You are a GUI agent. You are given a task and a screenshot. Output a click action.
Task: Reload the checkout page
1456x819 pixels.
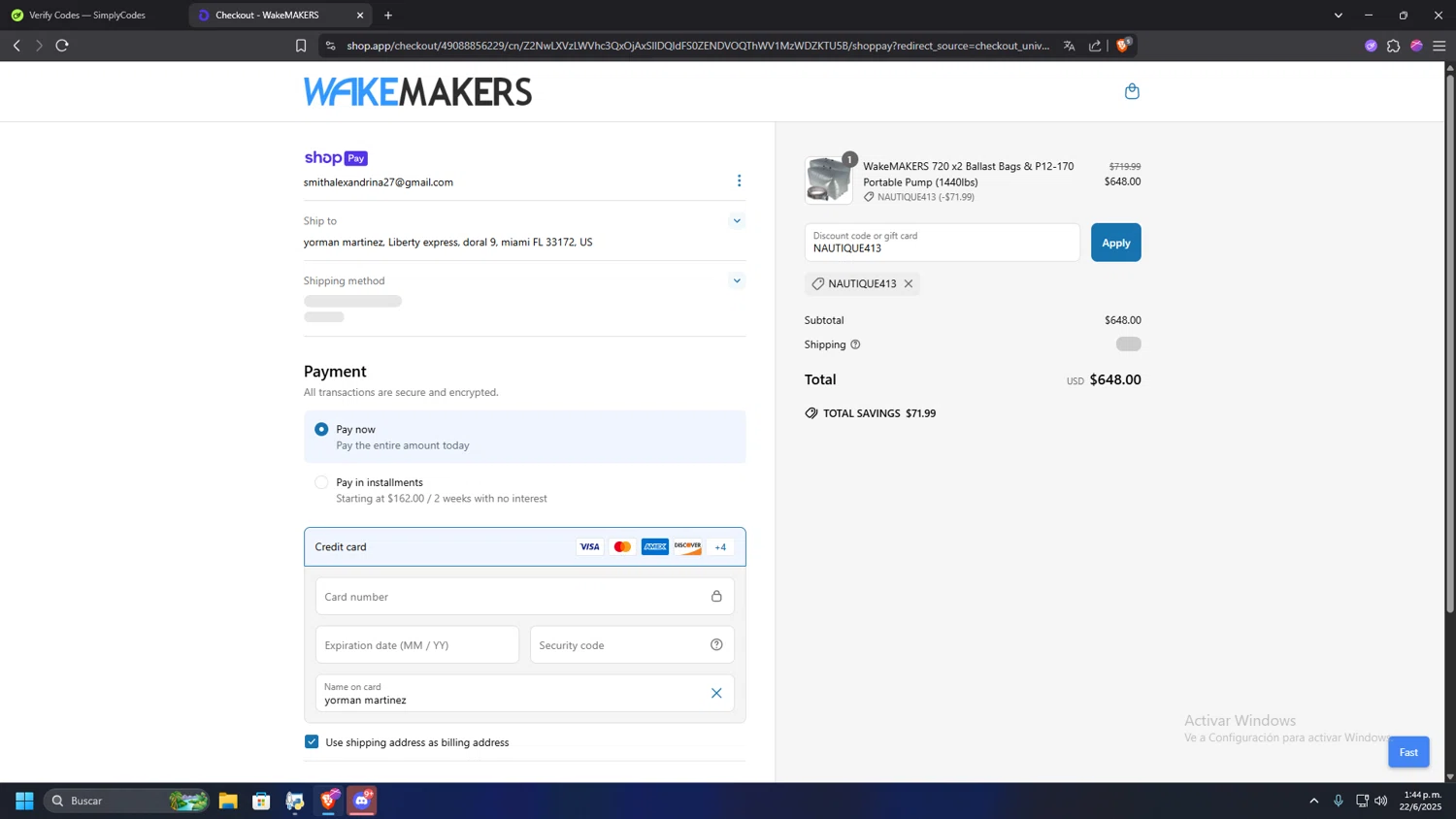62,46
